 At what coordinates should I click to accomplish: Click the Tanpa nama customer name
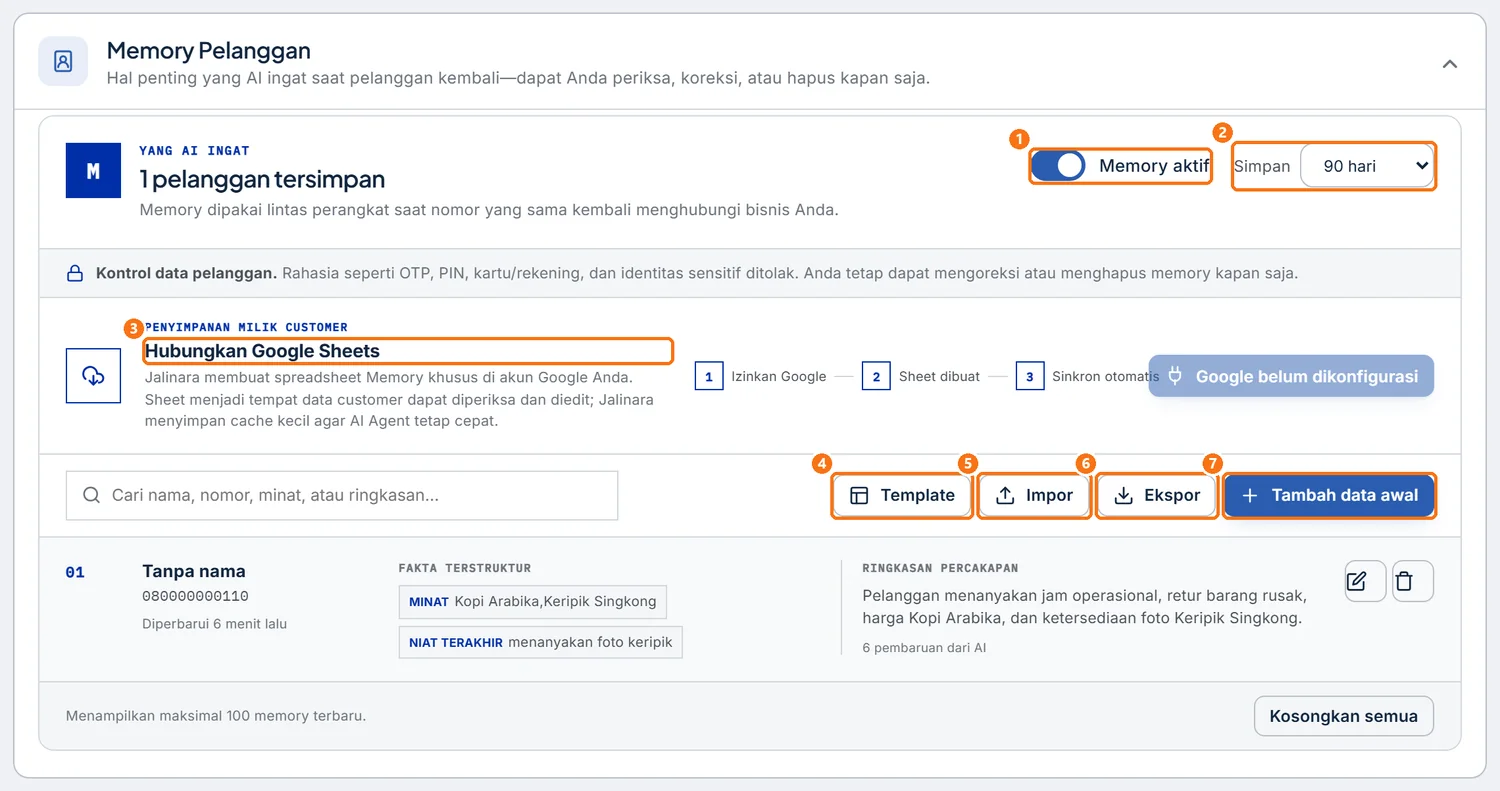click(x=194, y=571)
